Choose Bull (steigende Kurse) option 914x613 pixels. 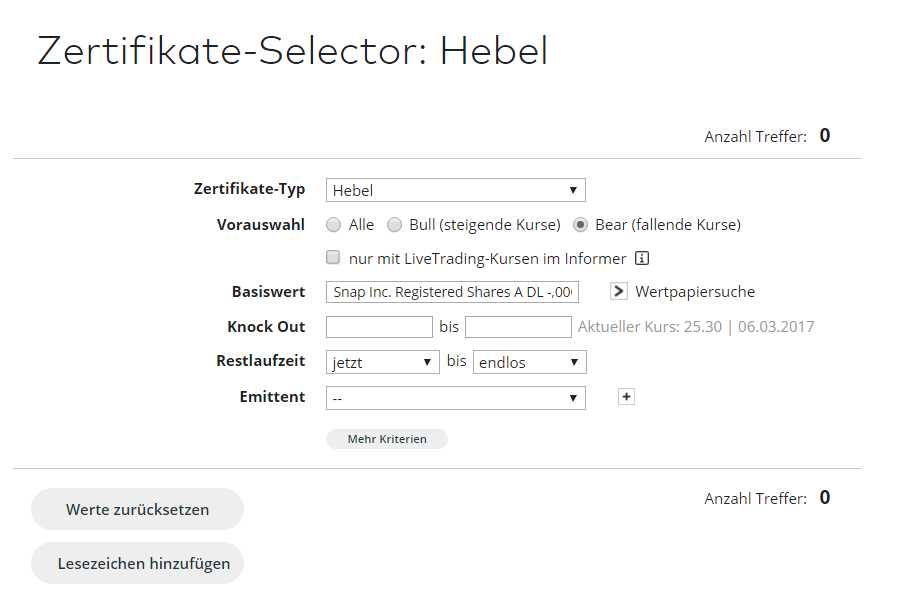[395, 225]
